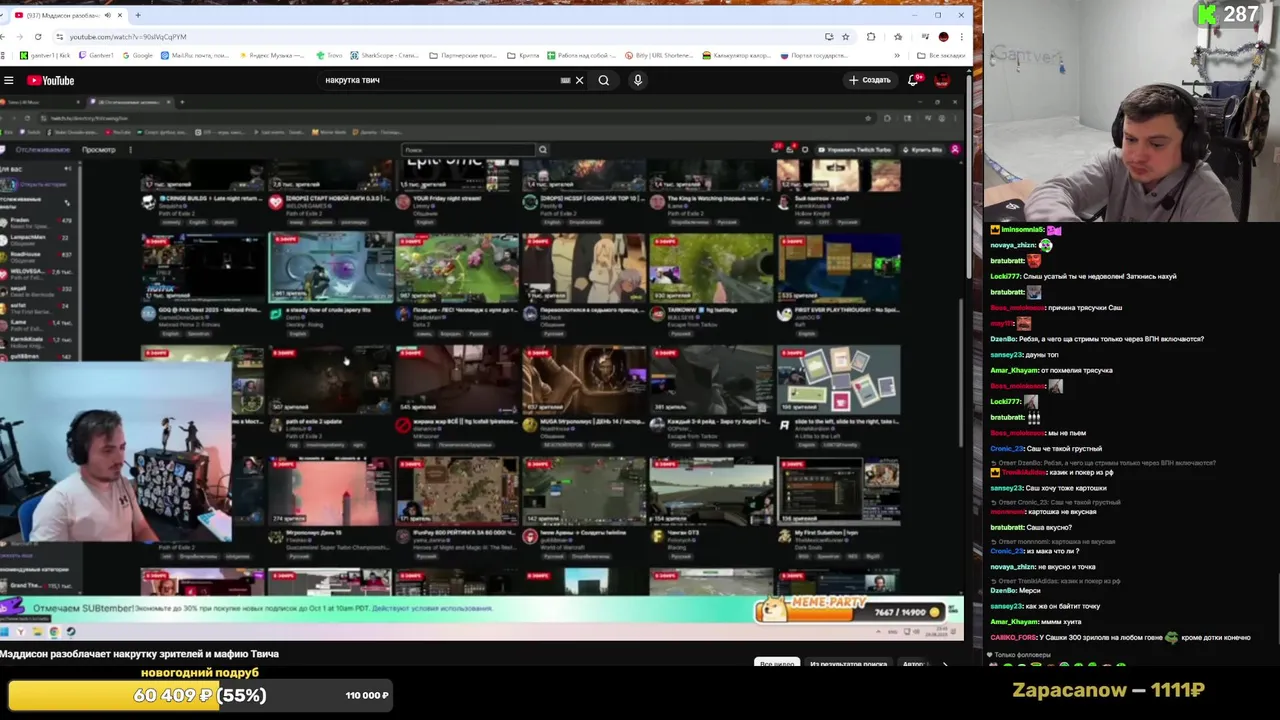Open the Все закладки folder

942,55
